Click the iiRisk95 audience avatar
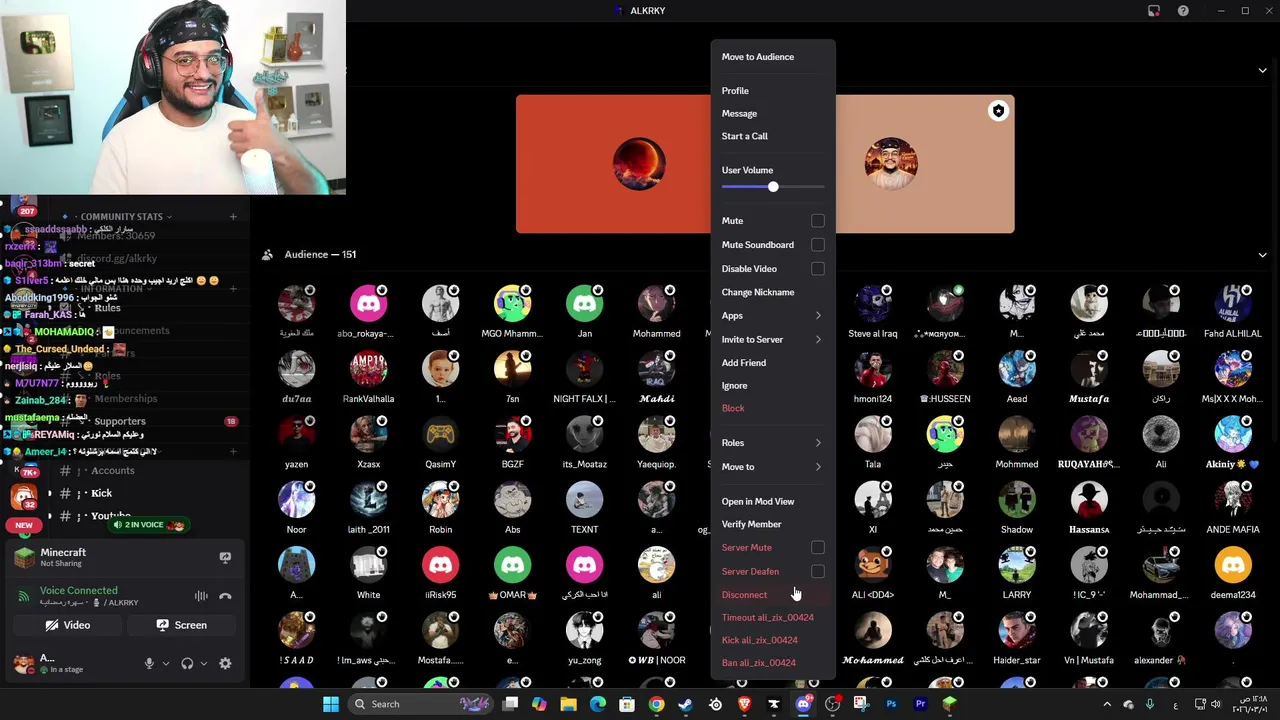Image resolution: width=1280 pixels, height=720 pixels. [440, 565]
